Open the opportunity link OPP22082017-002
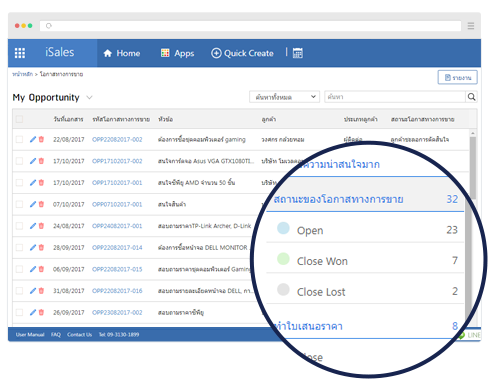Screen dimensions: 488x379 click(x=117, y=139)
